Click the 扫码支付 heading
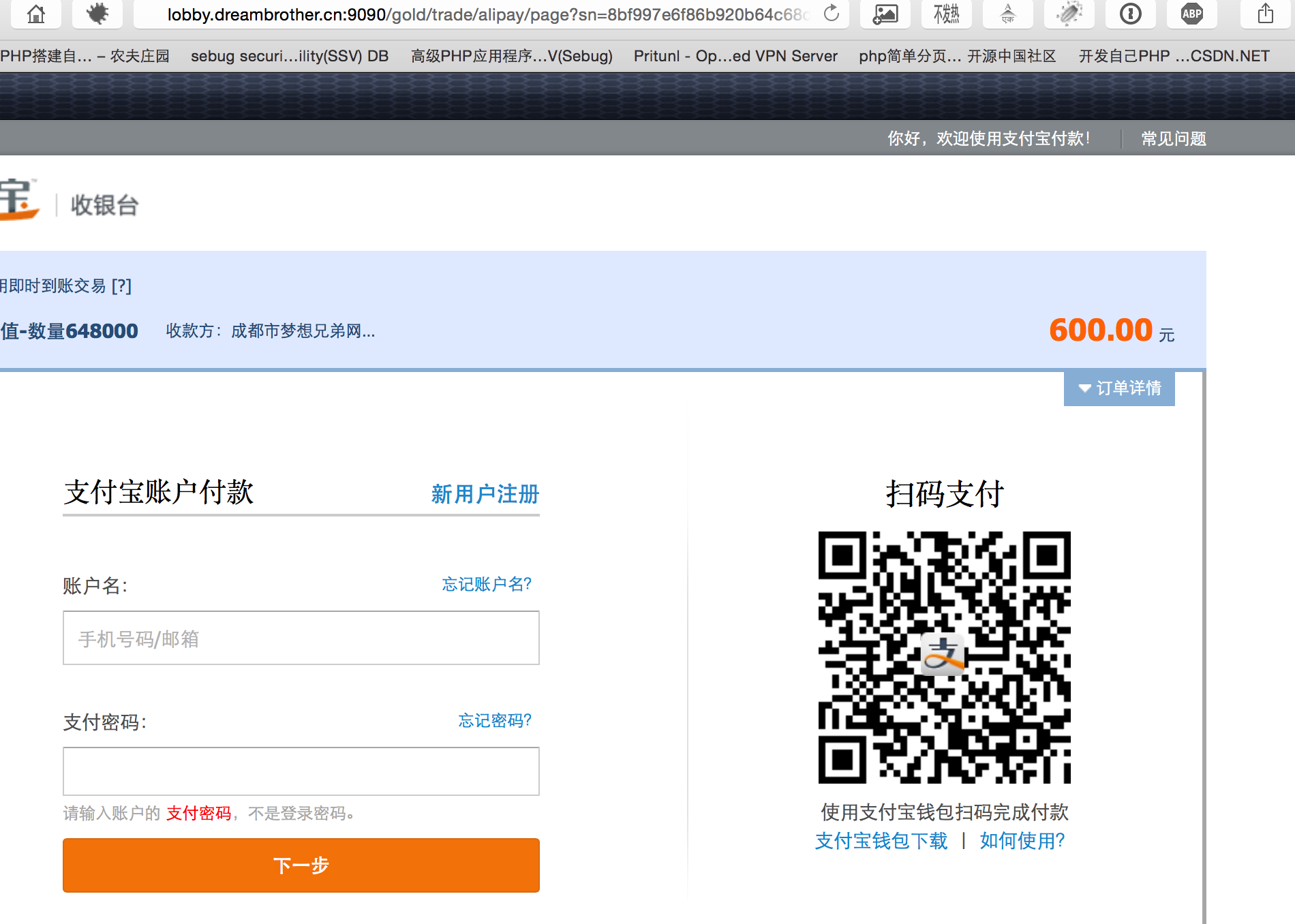1295x924 pixels. click(945, 494)
